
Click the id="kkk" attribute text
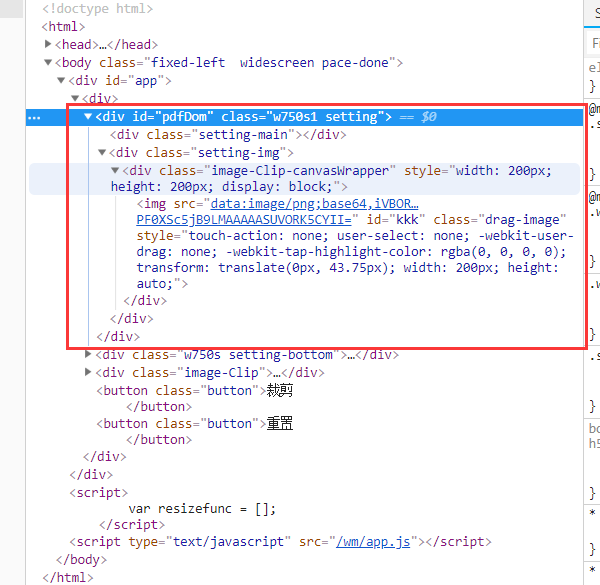click(x=396, y=220)
